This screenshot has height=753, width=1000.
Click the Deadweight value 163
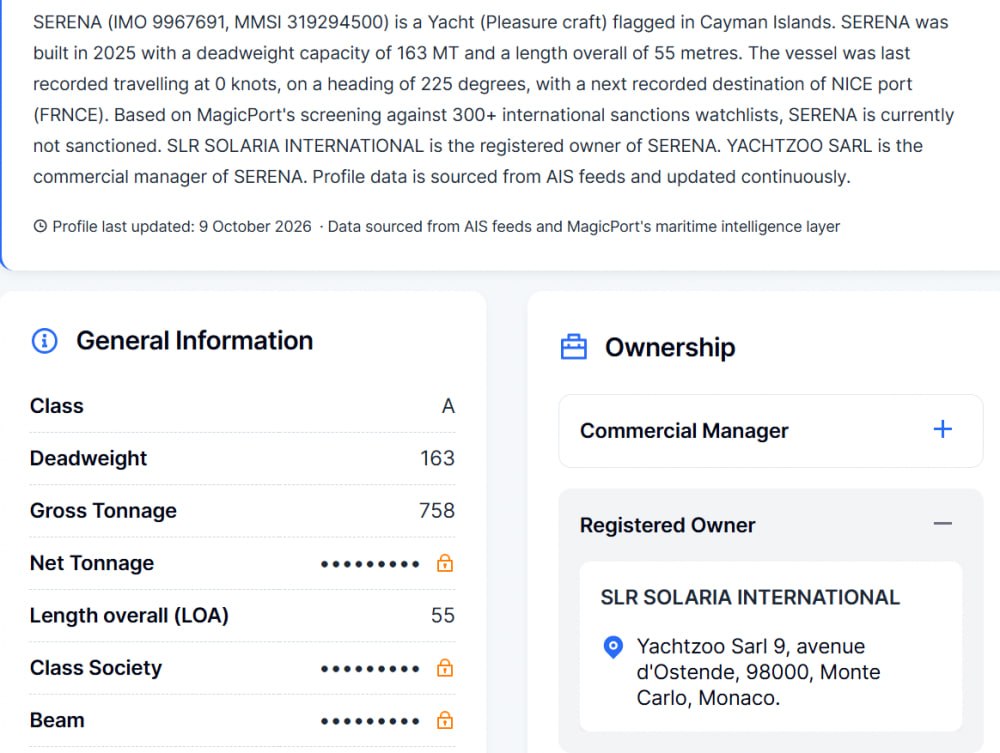(x=438, y=458)
